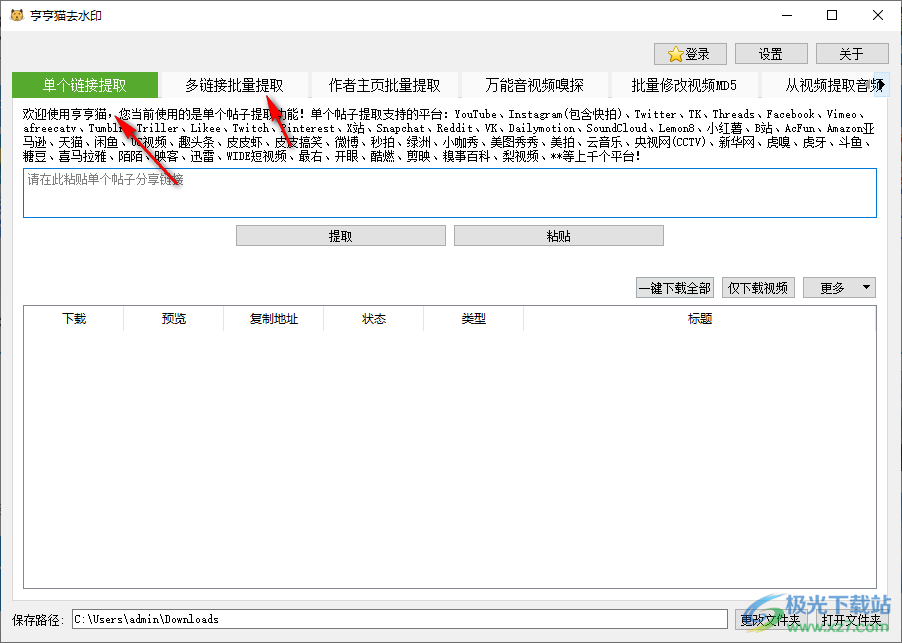Screen dimensions: 902x643
Task: Switch to the 从视频提取音频 tab
Action: [820, 85]
